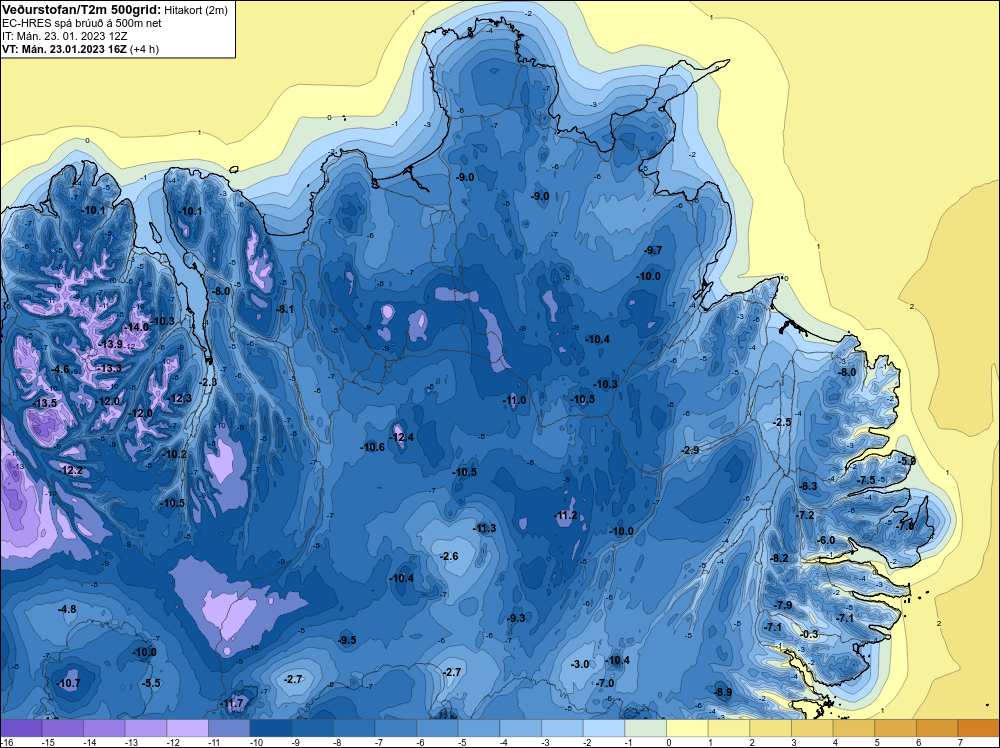Click the '-2.5' temperature value on the map
Image resolution: width=1000 pixels, height=748 pixels.
[x=782, y=422]
